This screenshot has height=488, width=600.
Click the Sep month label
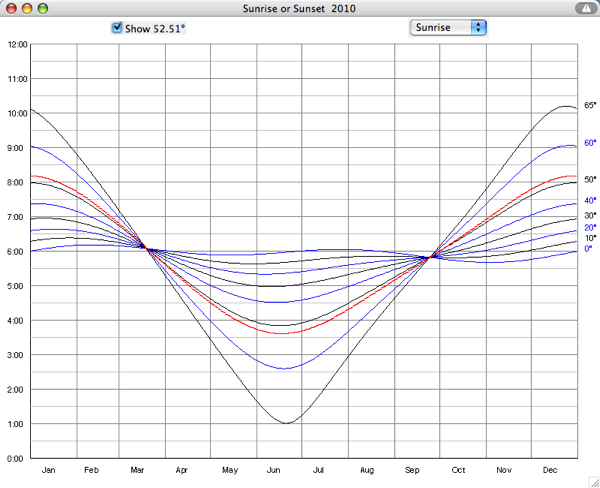pos(412,470)
